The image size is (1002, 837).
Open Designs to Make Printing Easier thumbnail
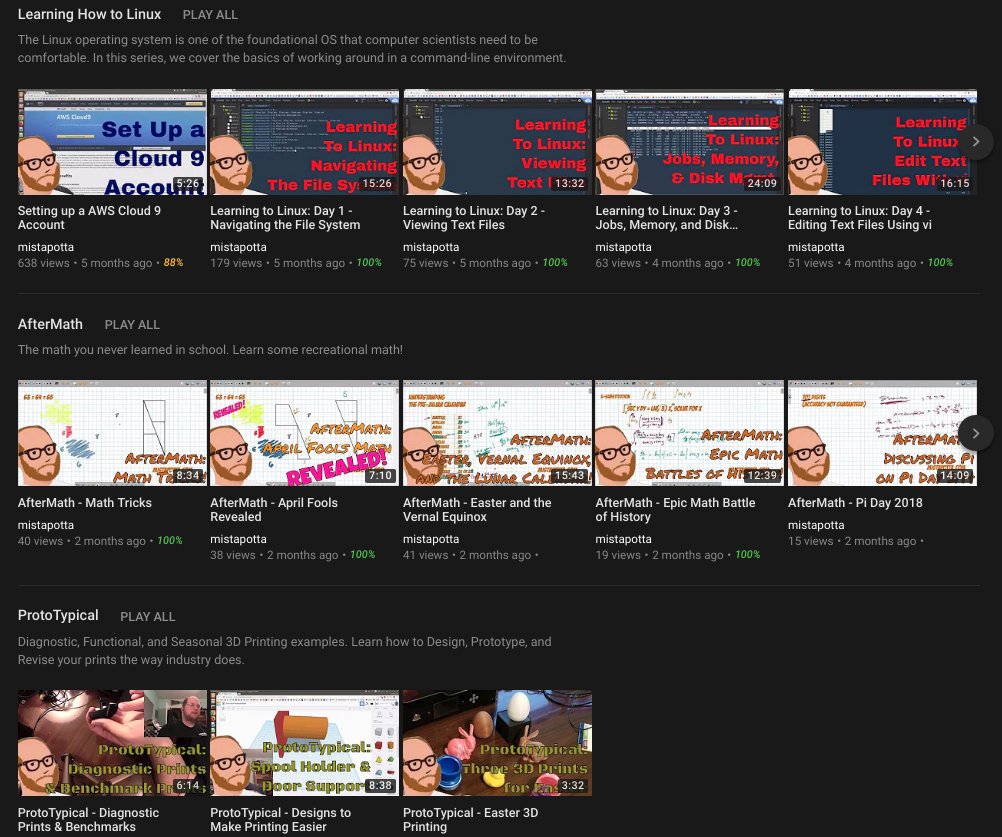point(304,743)
